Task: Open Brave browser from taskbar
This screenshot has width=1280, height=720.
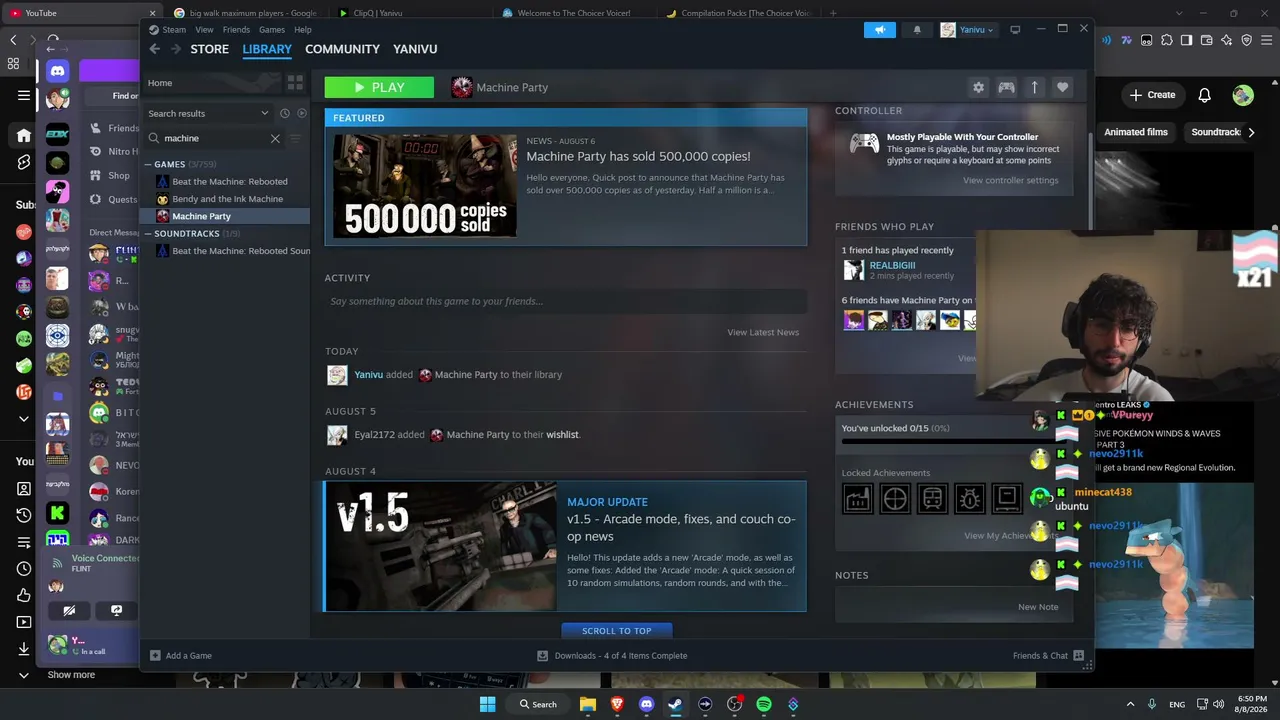Action: (x=617, y=704)
